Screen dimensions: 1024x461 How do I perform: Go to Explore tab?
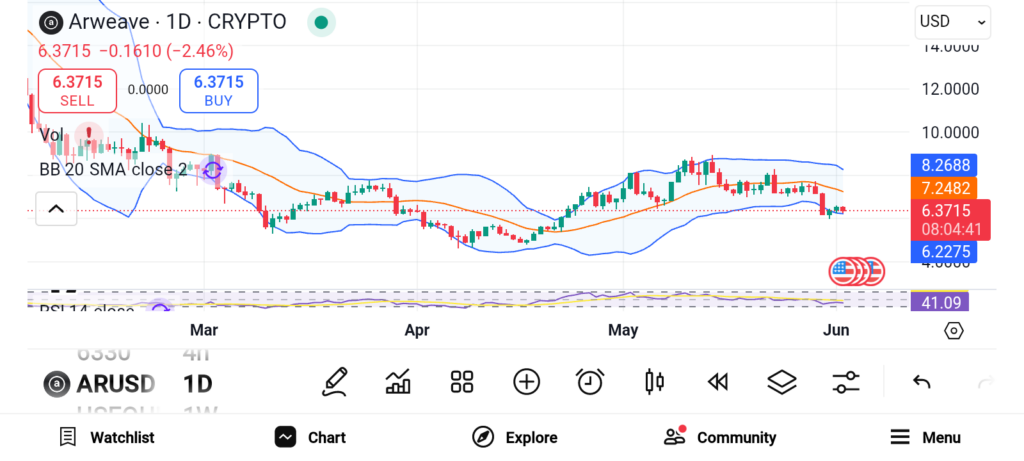pyautogui.click(x=515, y=437)
